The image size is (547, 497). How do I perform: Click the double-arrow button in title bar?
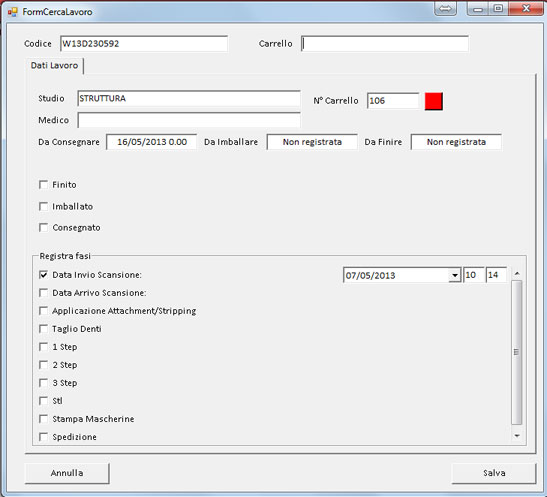pos(445,8)
